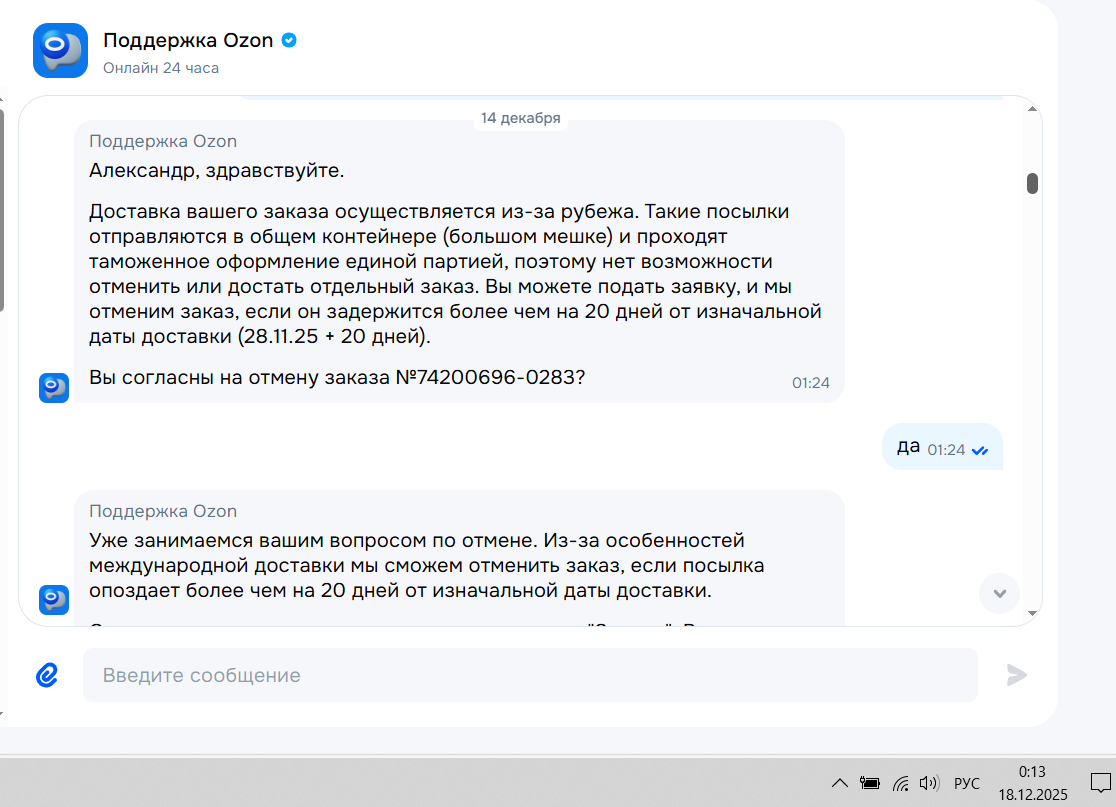The width and height of the screenshot is (1116, 807).
Task: Click the chat scrollbar down arrow
Action: click(1032, 613)
